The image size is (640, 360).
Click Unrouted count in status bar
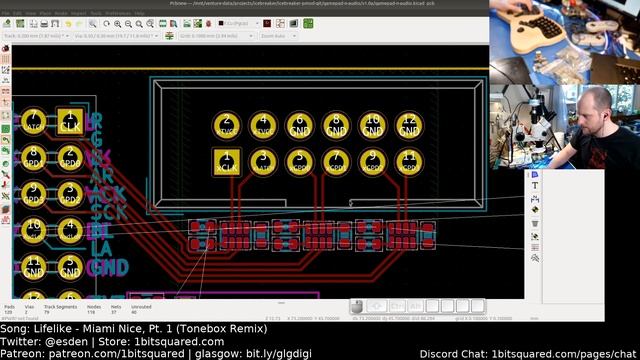pos(141,309)
